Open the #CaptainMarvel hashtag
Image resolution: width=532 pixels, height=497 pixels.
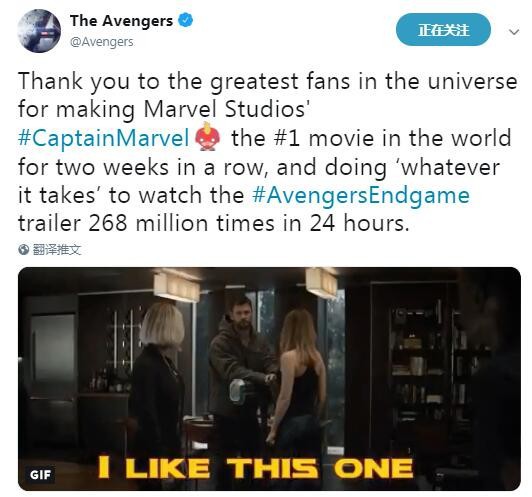point(103,138)
